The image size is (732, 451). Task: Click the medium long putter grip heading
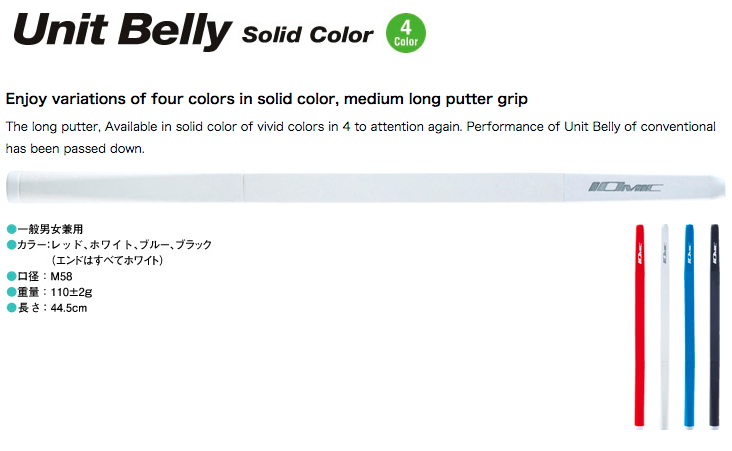(267, 99)
